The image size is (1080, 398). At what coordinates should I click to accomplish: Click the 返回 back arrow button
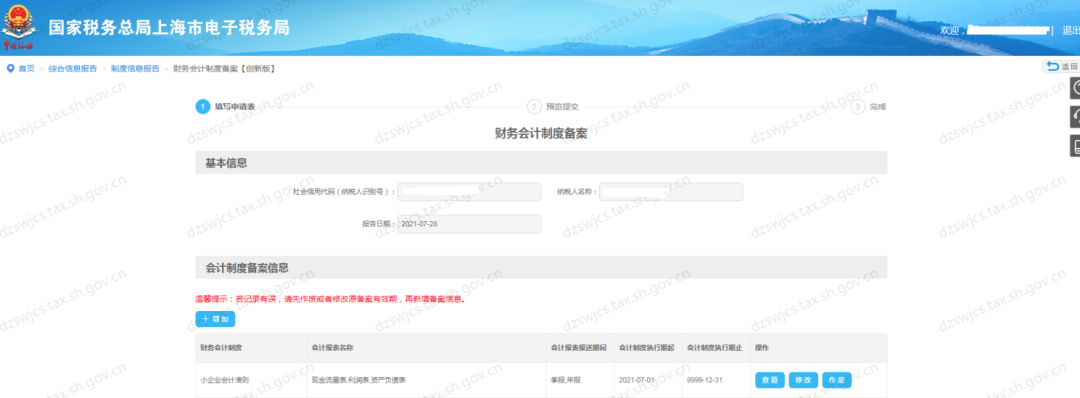tap(1061, 67)
